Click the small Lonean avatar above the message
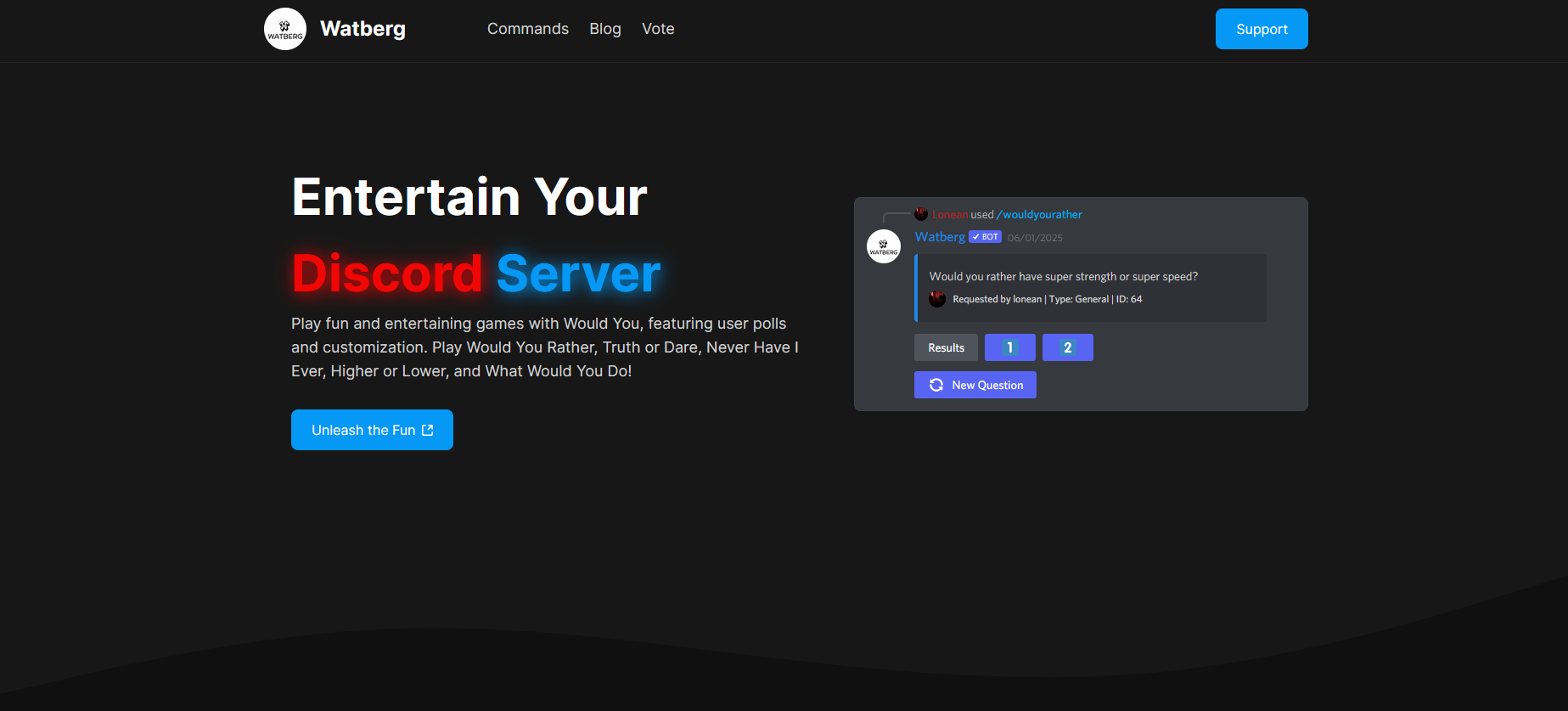Image resolution: width=1568 pixels, height=711 pixels. [x=921, y=214]
